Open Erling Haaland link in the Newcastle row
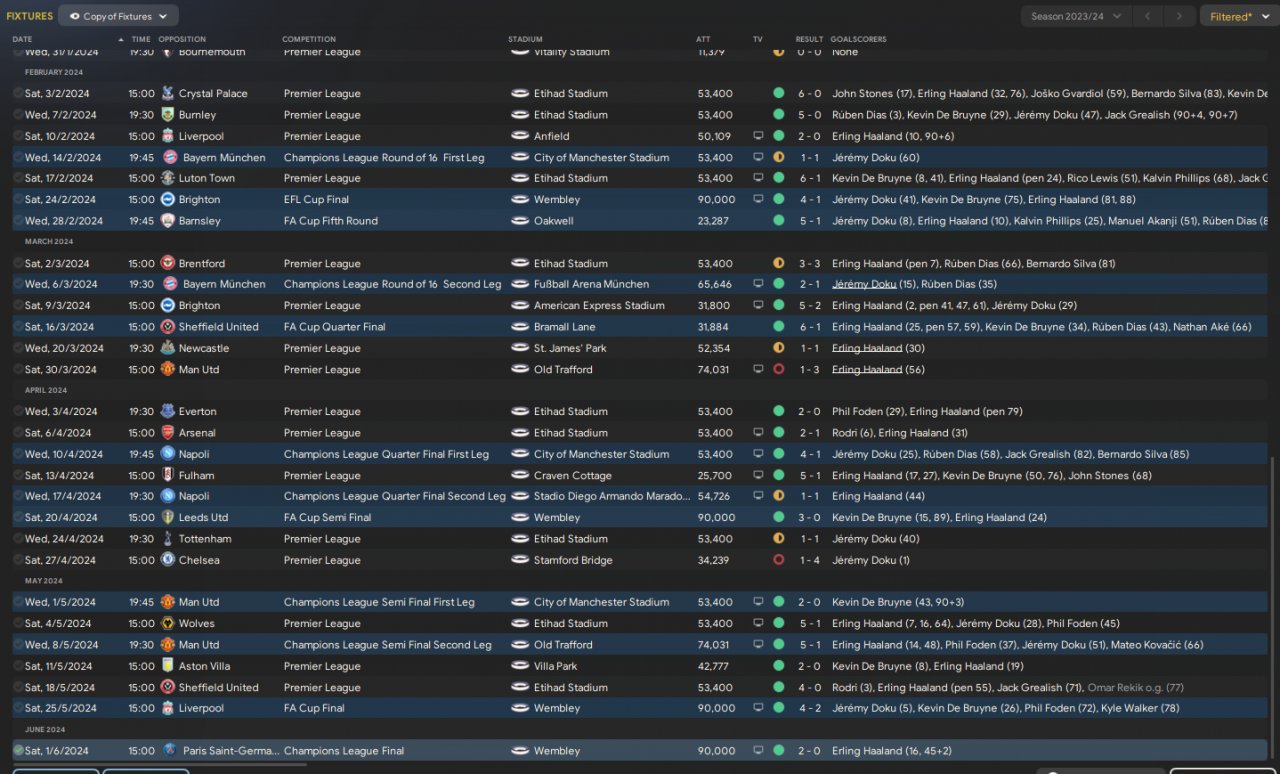 click(866, 348)
